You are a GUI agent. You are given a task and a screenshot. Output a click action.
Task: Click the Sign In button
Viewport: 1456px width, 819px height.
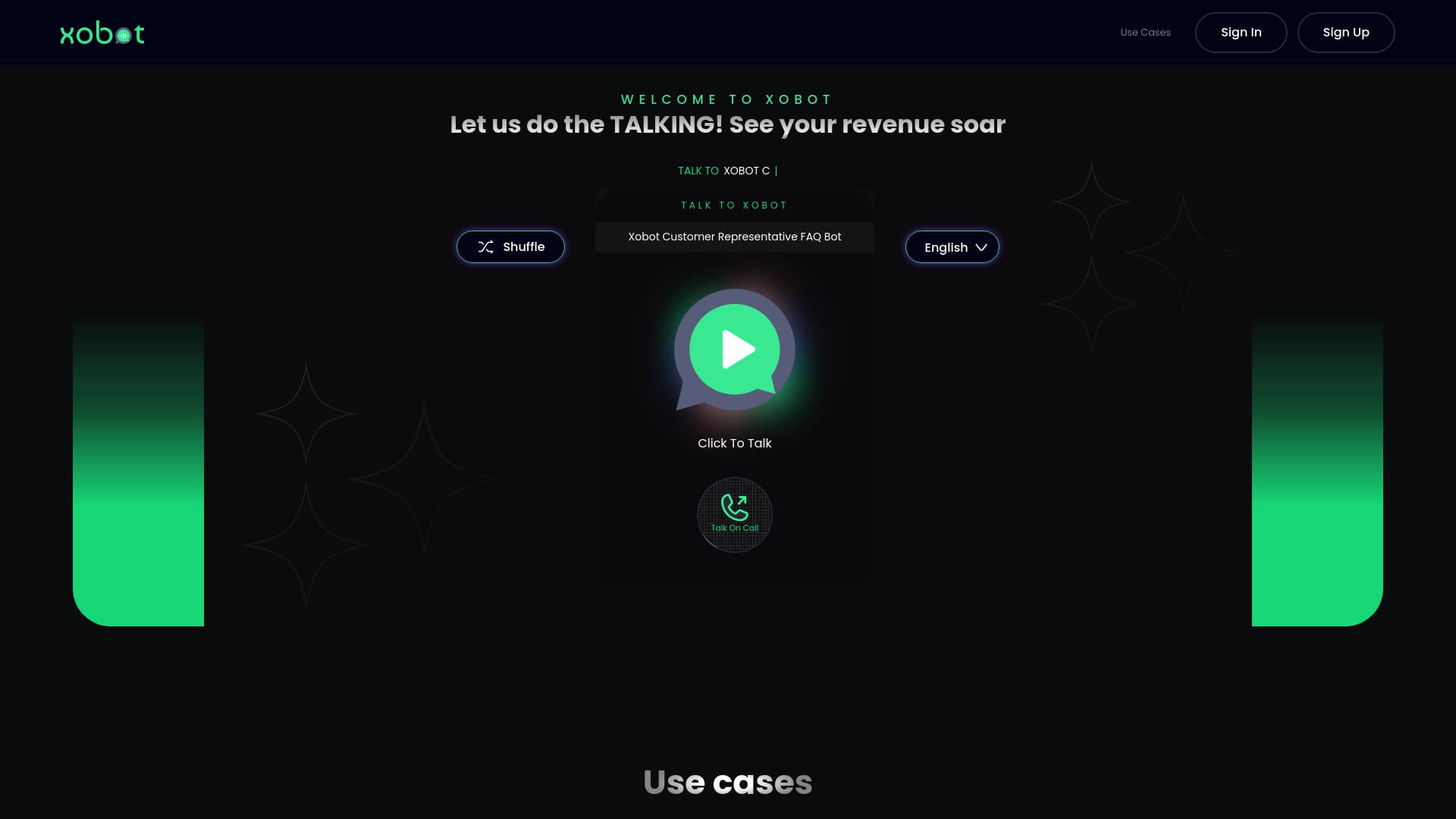click(1241, 33)
